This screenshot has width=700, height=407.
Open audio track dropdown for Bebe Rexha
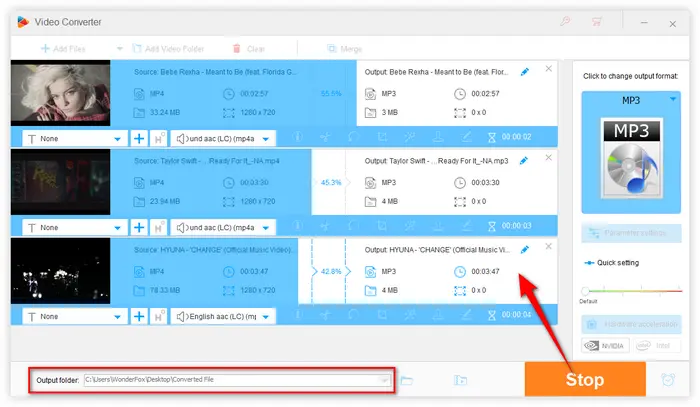[x=223, y=139]
